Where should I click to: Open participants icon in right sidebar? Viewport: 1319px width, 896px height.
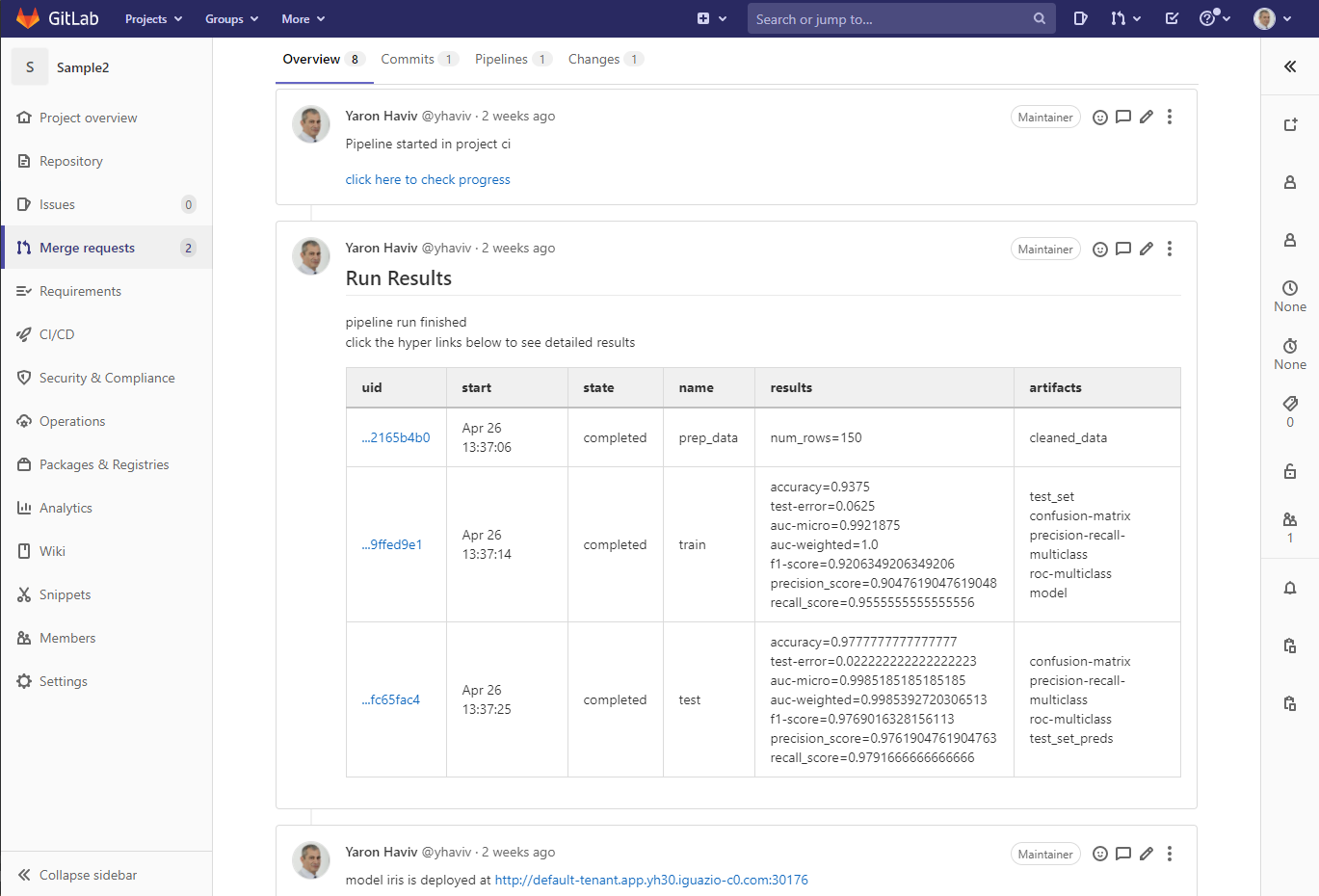click(x=1290, y=519)
